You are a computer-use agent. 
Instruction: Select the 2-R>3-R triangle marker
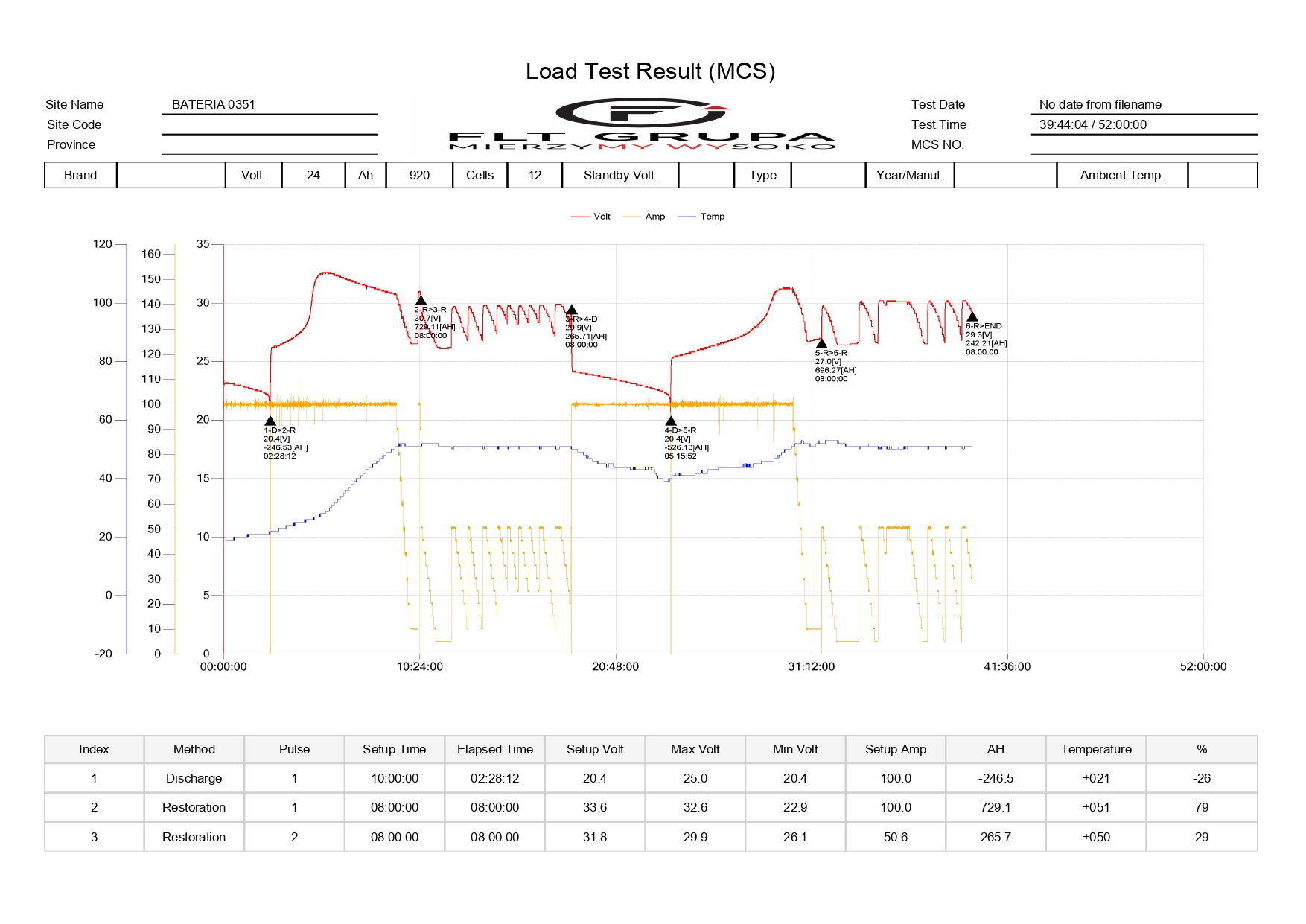coord(421,301)
